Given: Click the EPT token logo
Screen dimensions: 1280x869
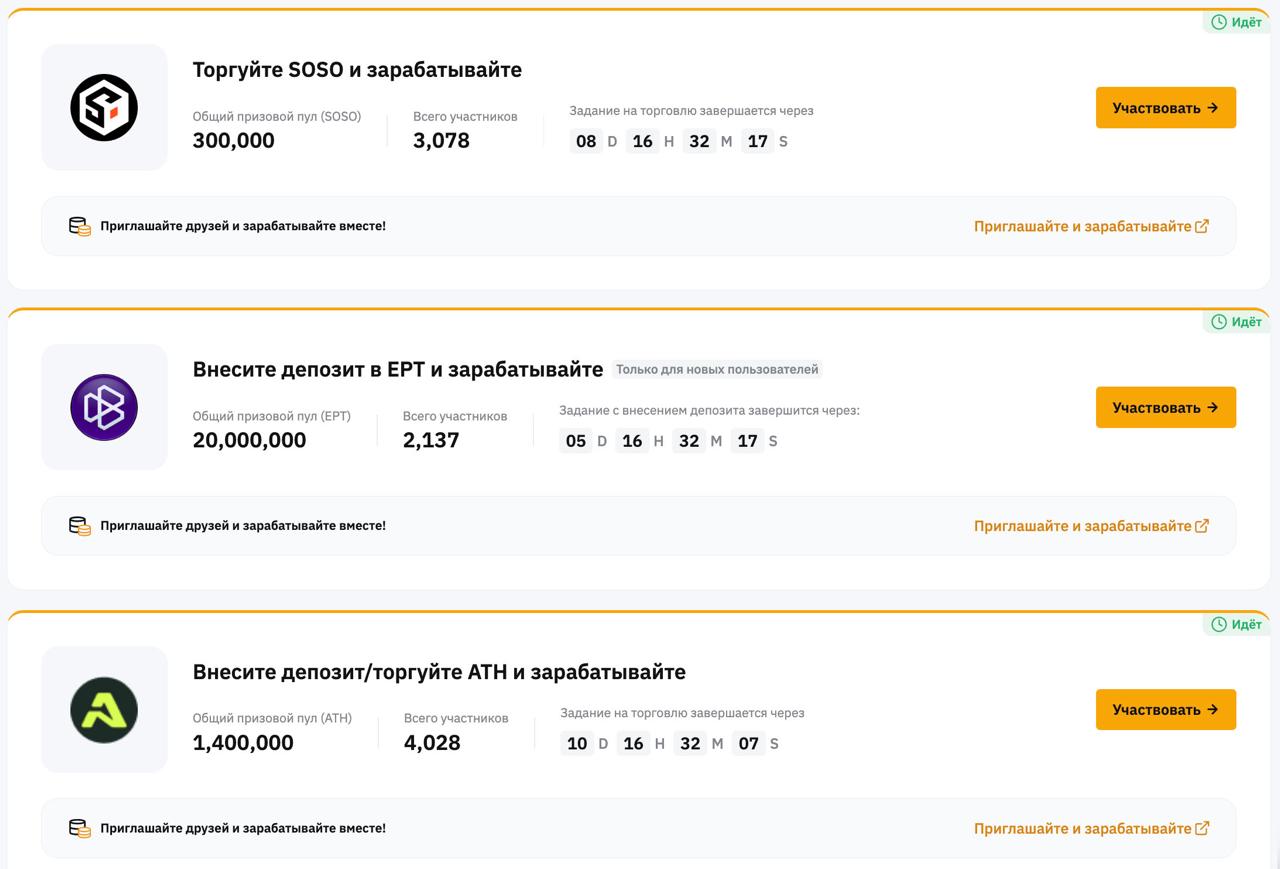Looking at the screenshot, I should point(104,407).
